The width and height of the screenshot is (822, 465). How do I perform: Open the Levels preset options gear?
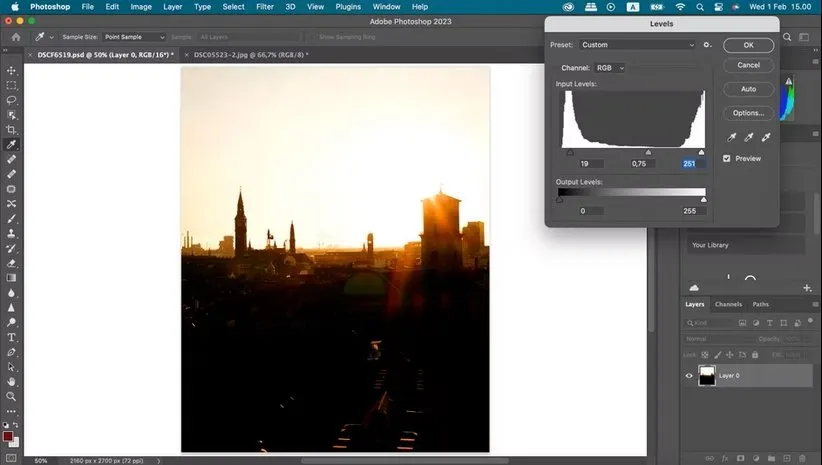click(x=707, y=45)
